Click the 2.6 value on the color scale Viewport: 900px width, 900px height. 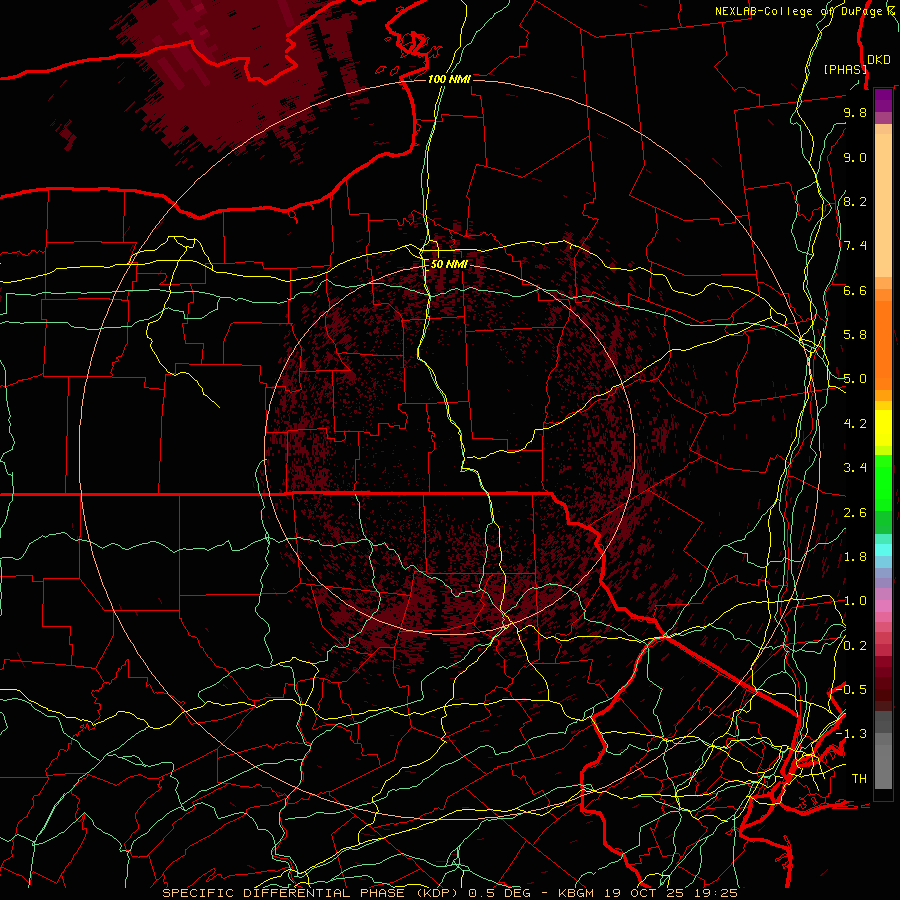(855, 513)
